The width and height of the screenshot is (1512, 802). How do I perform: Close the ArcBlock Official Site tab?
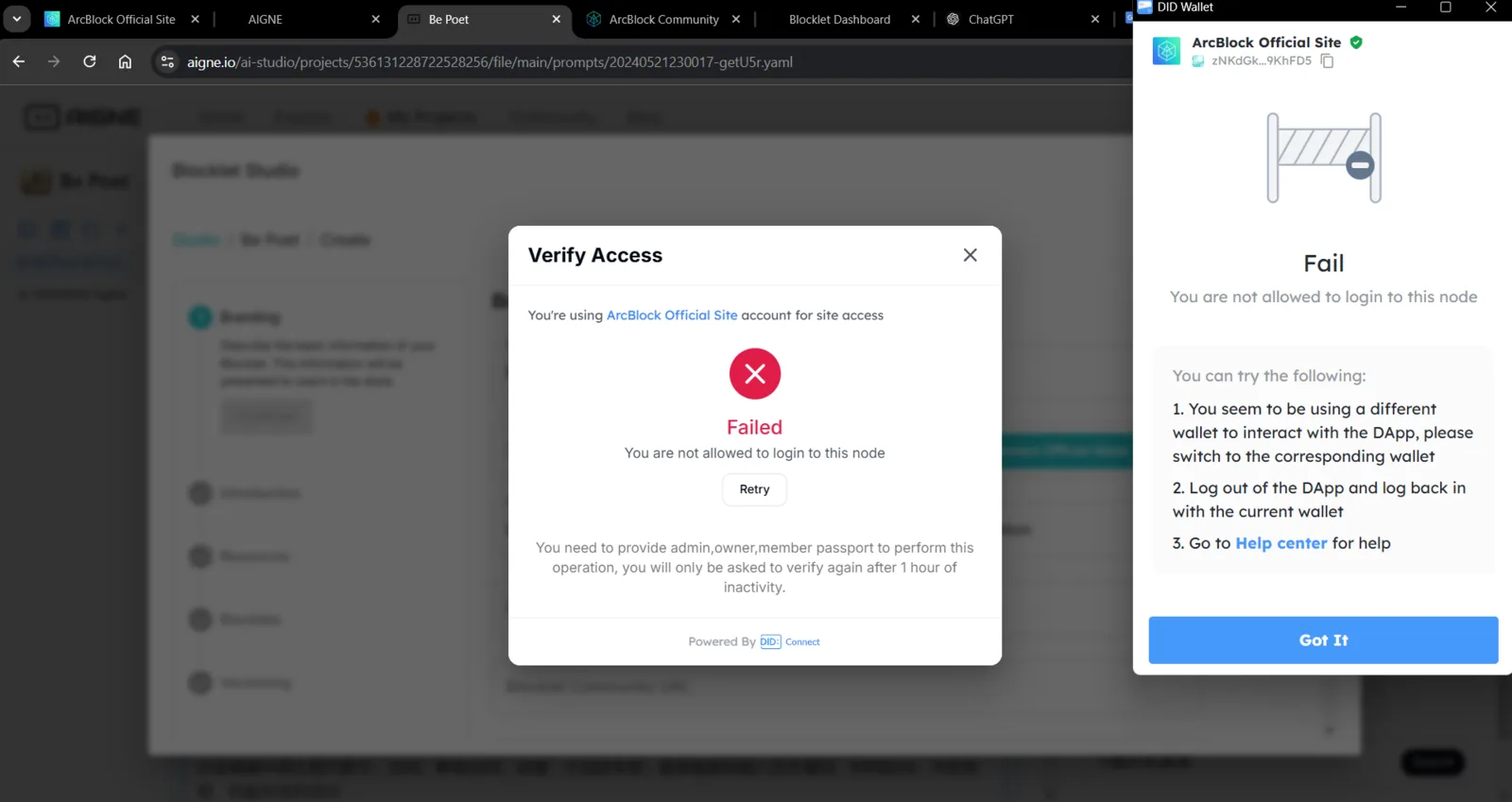pos(195,19)
